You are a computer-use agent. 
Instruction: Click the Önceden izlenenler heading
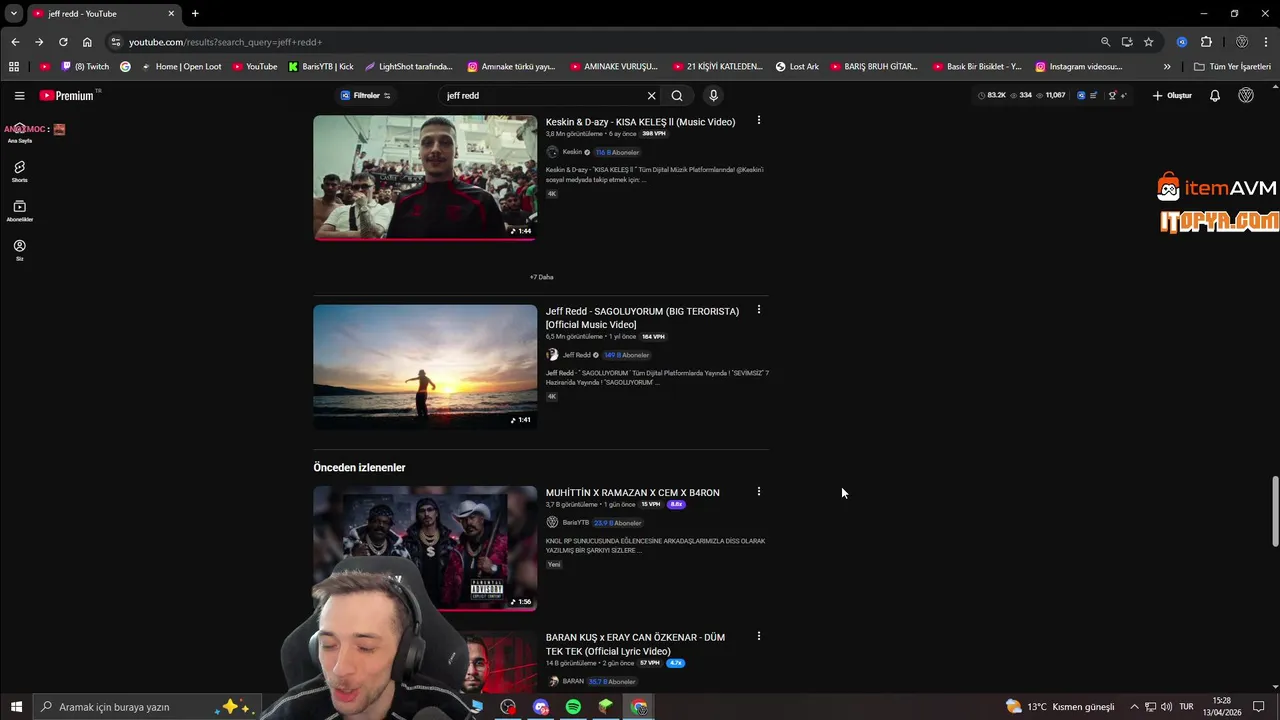[359, 468]
